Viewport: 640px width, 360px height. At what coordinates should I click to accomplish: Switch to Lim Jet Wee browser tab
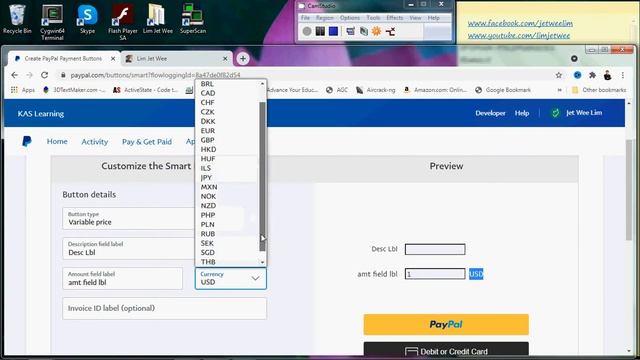click(x=176, y=59)
